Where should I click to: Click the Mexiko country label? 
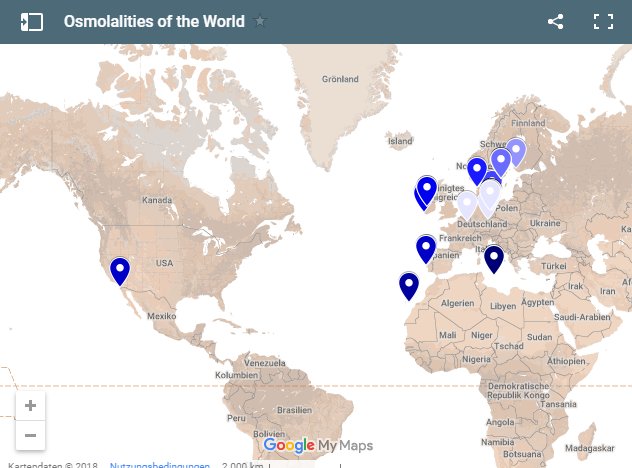click(x=161, y=316)
